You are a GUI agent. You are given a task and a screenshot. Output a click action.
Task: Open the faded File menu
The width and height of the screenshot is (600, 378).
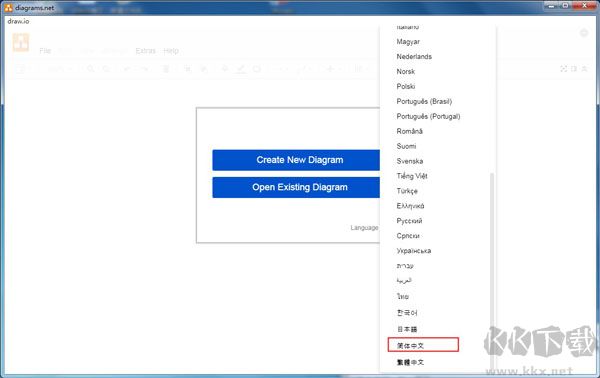click(x=45, y=51)
